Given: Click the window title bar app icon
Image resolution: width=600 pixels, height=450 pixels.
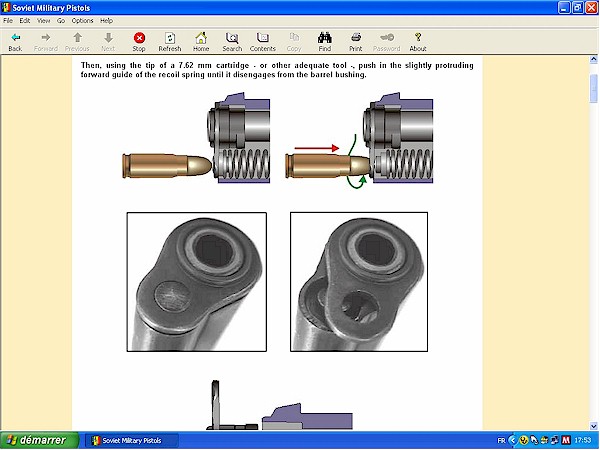Looking at the screenshot, I should pos(6,8).
